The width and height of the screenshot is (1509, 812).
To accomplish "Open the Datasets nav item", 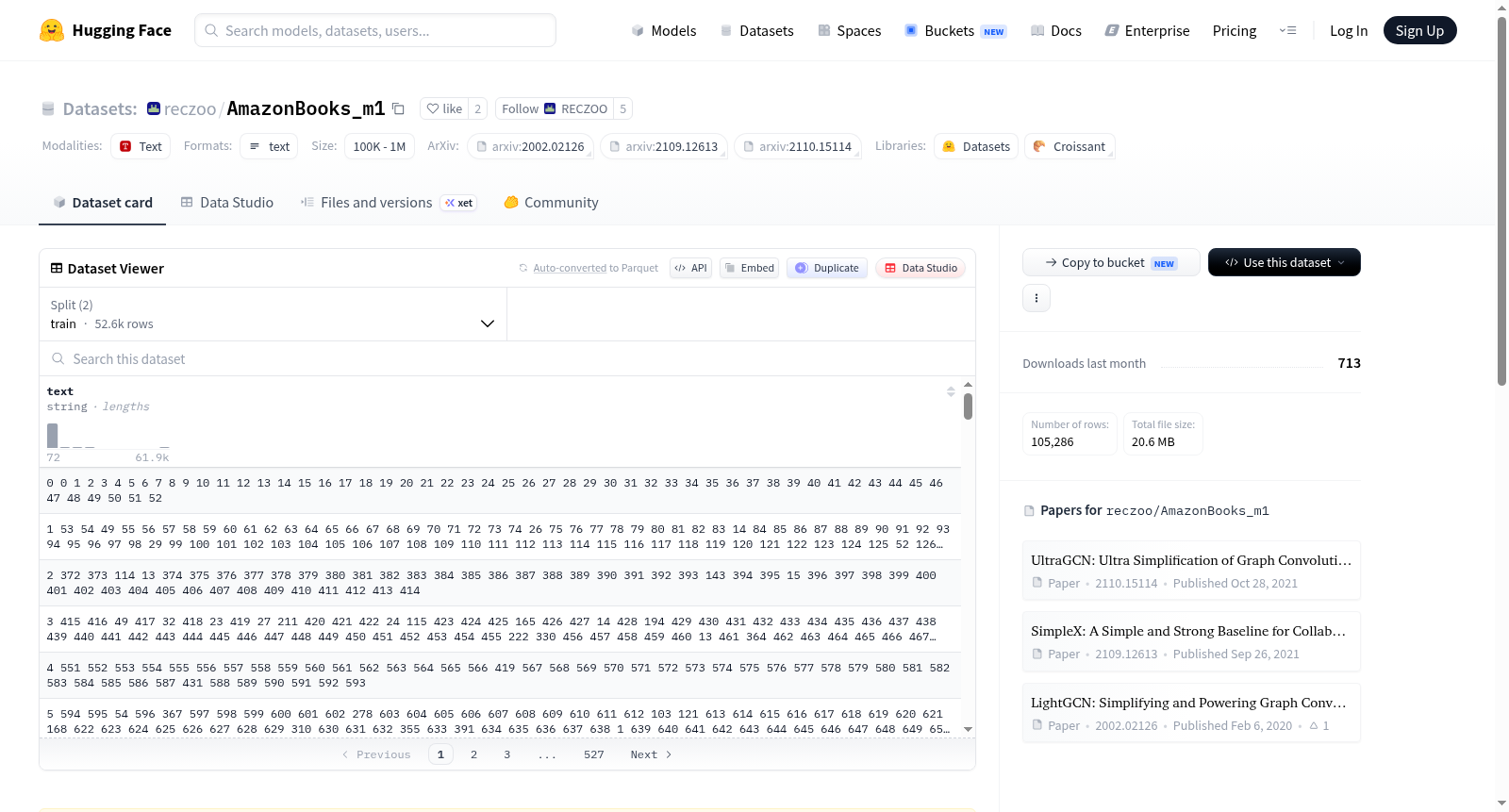I will 757,31.
